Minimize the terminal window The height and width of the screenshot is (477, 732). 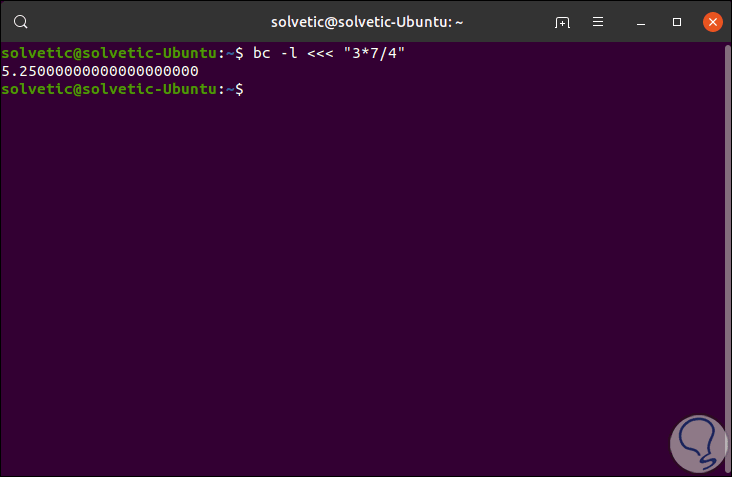[641, 22]
